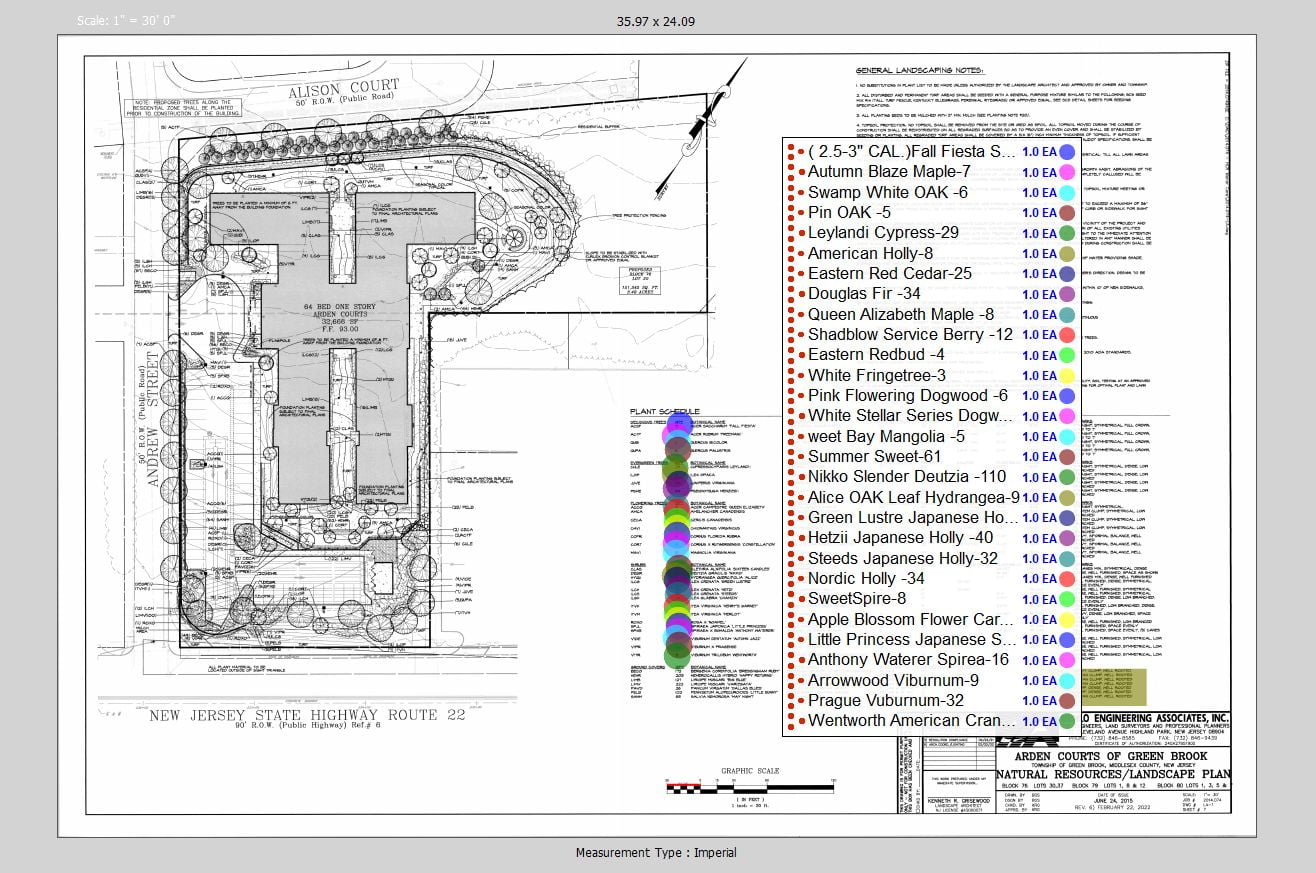Select the Summer Sweet-61 legend row
This screenshot has height=873, width=1316.
point(874,457)
